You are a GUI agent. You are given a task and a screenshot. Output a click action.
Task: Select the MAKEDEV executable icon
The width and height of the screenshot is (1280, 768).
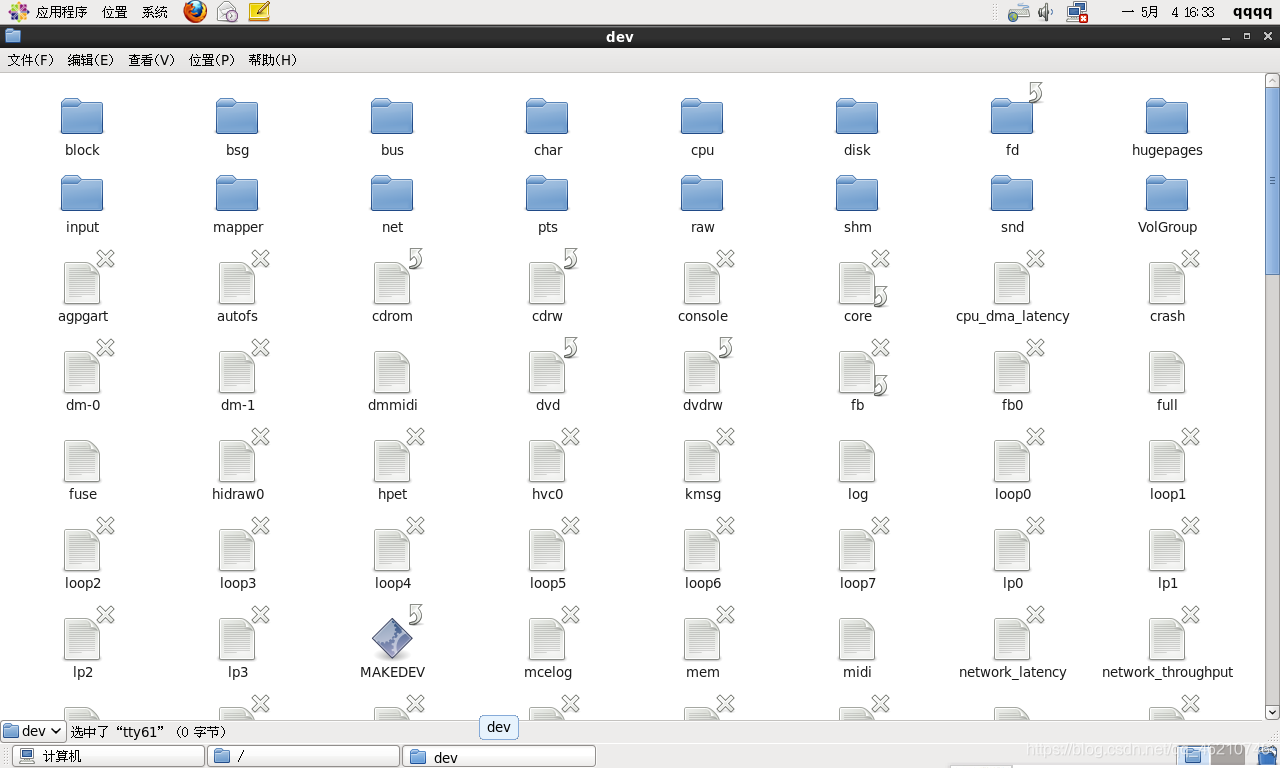point(392,639)
